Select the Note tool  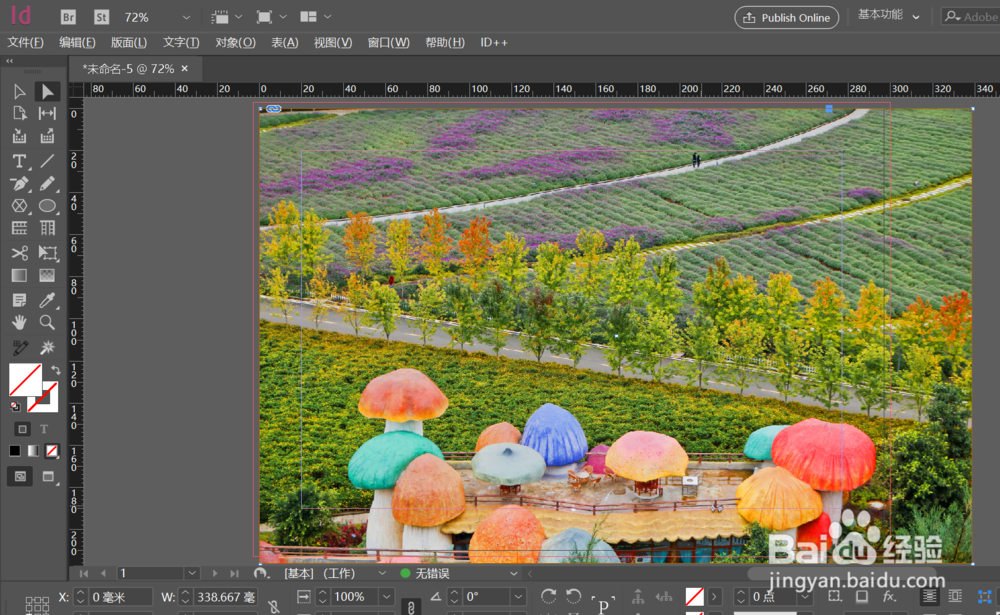[19, 300]
